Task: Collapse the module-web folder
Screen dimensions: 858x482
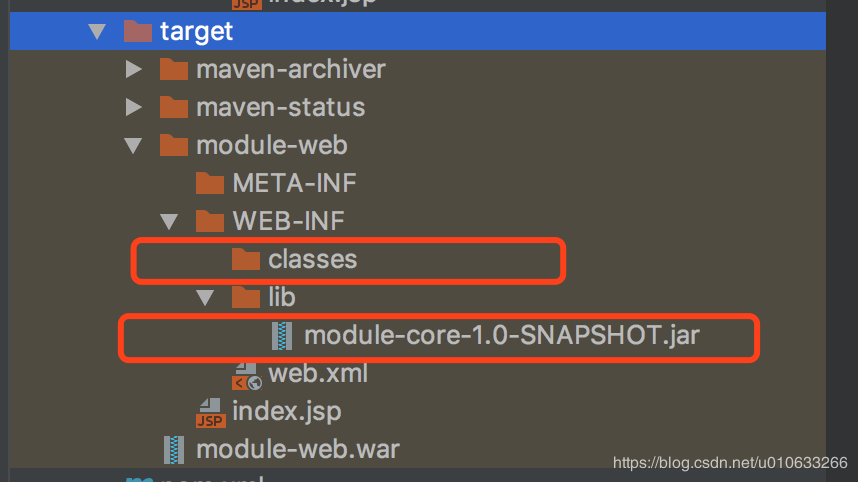Action: click(x=133, y=145)
